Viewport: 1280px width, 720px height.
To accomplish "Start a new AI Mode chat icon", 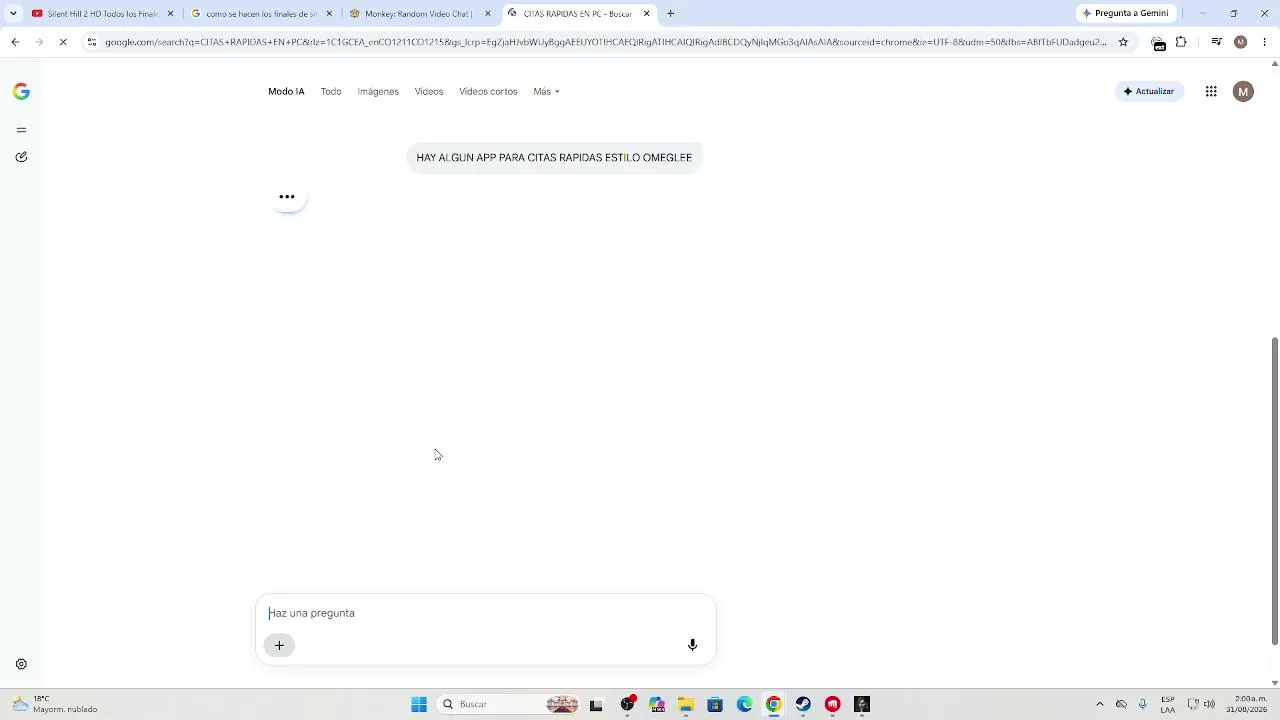I will tap(21, 157).
